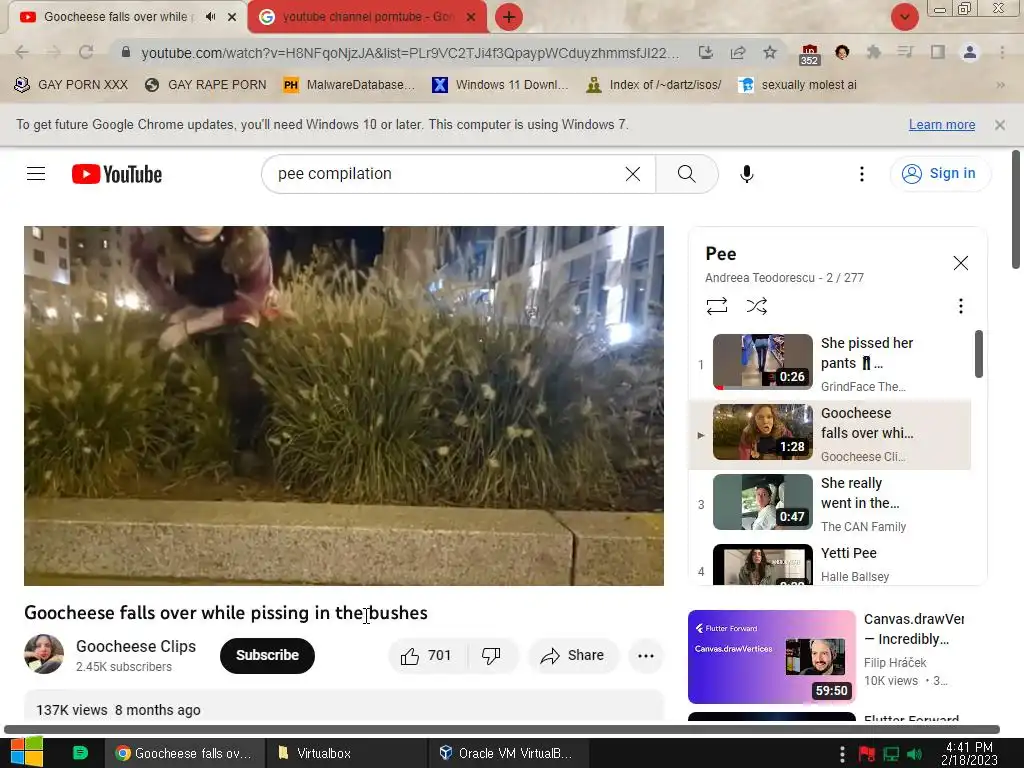Clear the search text with X icon
1024x768 pixels.
[632, 174]
